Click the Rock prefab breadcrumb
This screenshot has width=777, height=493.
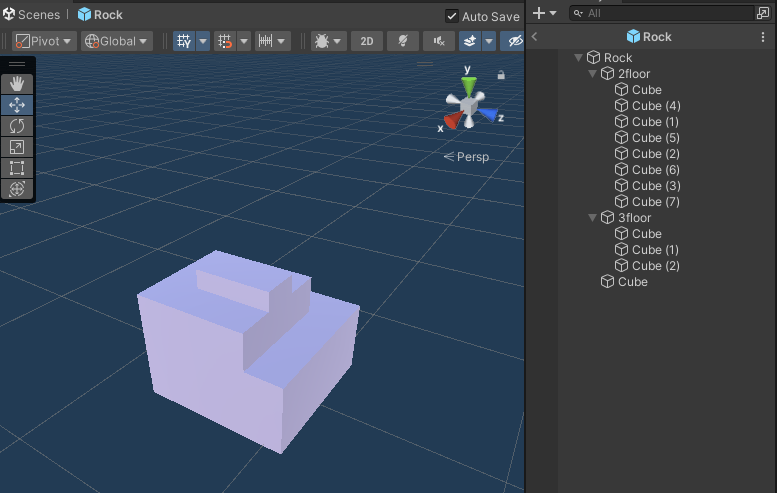(x=100, y=14)
